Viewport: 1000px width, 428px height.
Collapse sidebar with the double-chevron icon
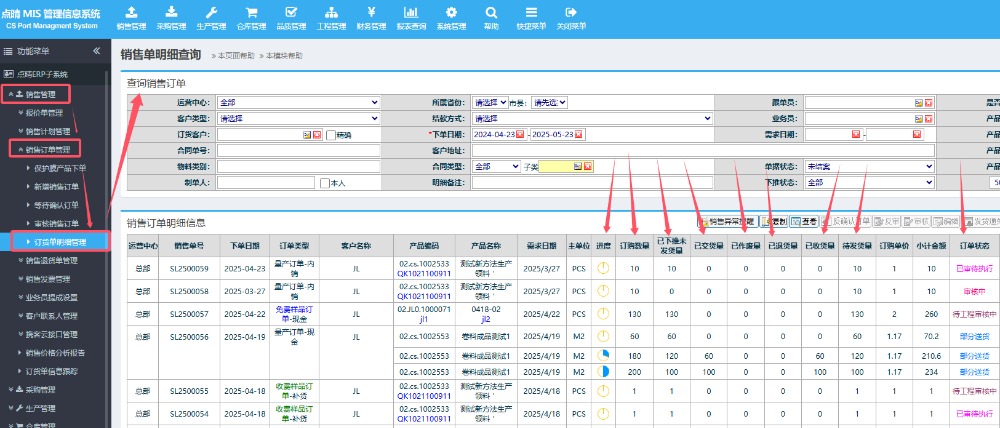(x=97, y=50)
